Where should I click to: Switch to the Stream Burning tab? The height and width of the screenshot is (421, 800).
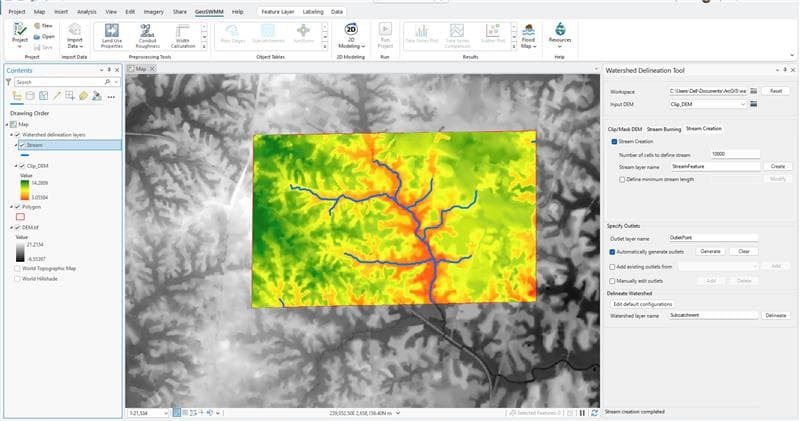(x=664, y=129)
